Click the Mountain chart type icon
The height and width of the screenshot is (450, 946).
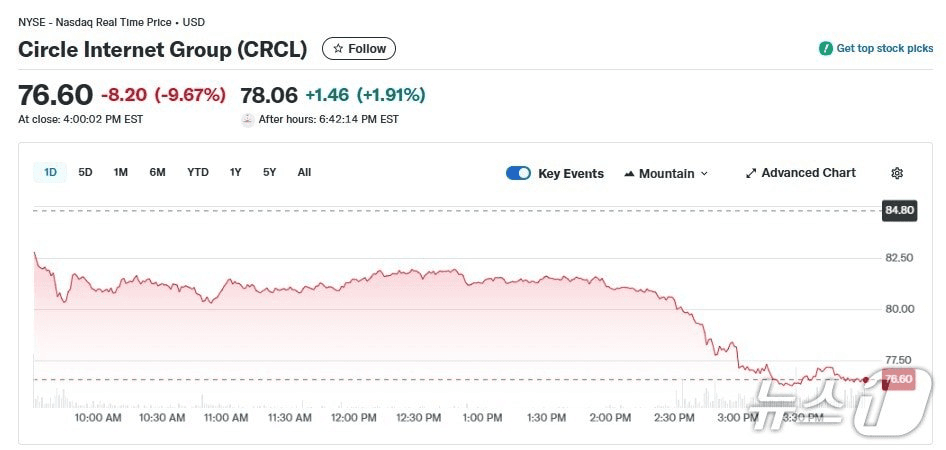point(629,174)
